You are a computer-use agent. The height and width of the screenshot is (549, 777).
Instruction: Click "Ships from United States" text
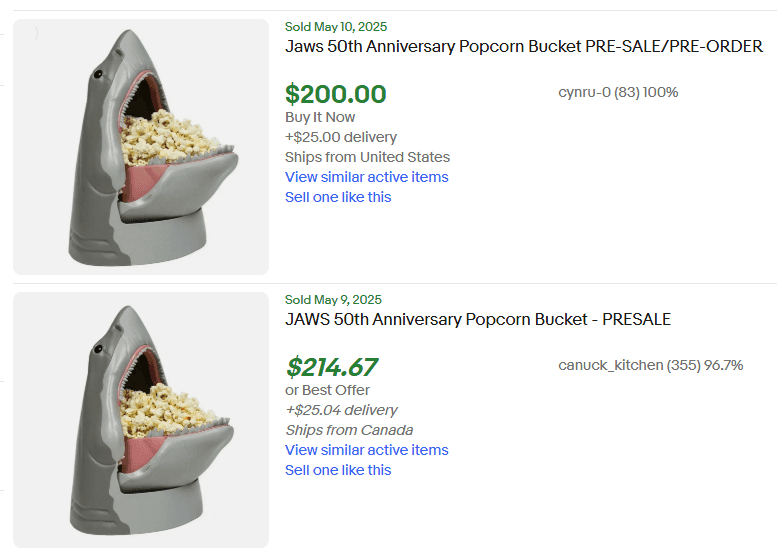pyautogui.click(x=367, y=157)
